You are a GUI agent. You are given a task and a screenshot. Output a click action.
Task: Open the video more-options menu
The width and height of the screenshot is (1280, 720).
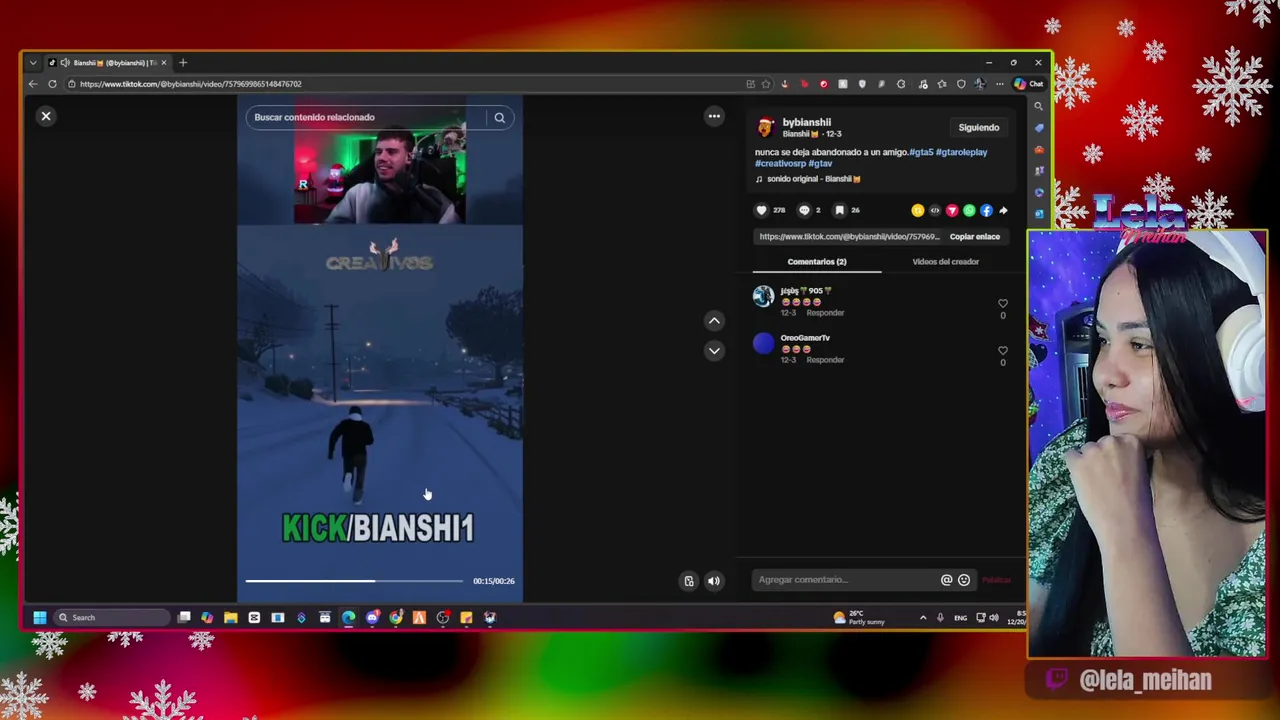[x=714, y=116]
